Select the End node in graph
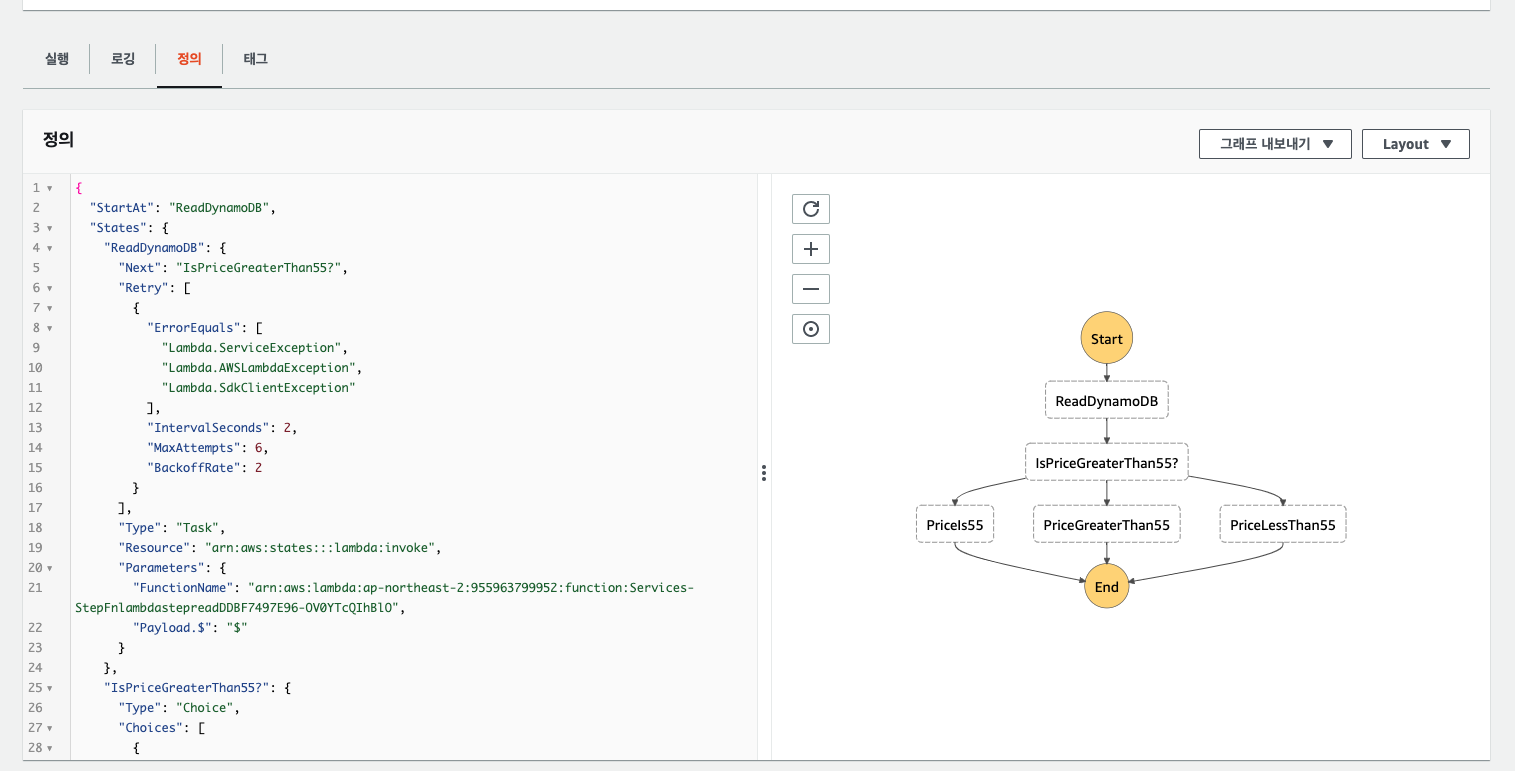Viewport: 1515px width, 771px height. 1107,587
